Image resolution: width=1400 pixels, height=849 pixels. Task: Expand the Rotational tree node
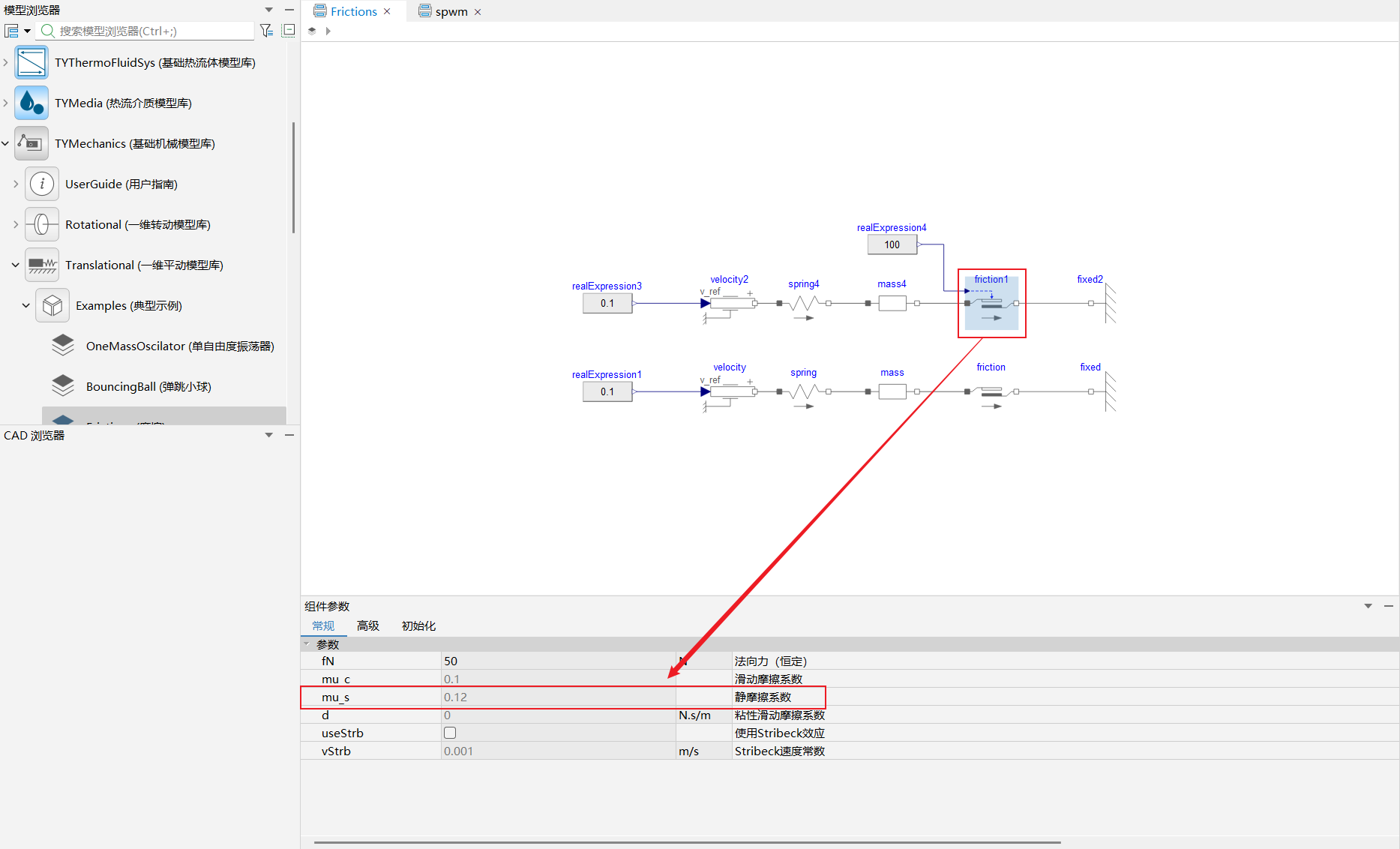point(16,224)
